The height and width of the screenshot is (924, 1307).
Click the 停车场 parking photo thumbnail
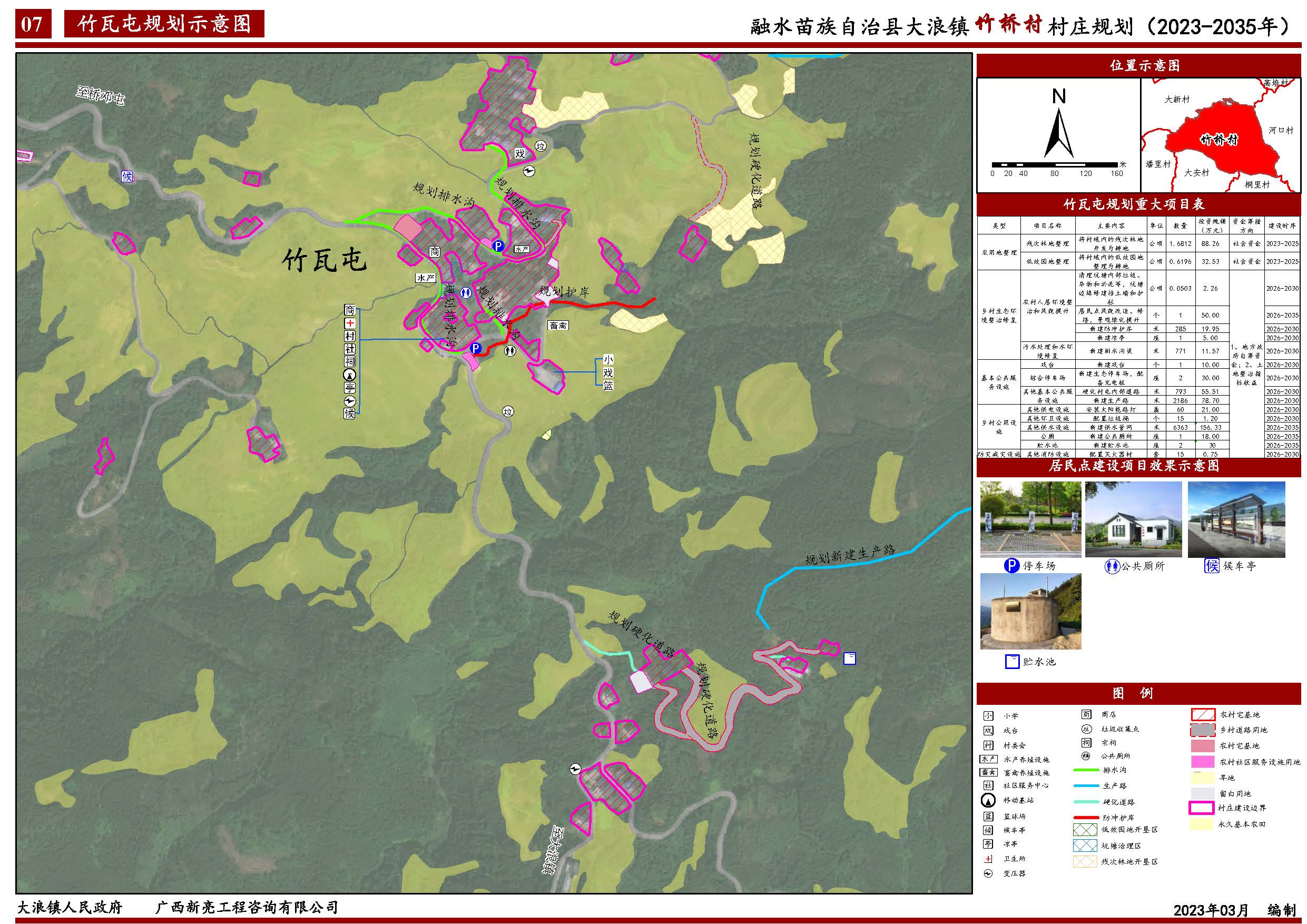coord(1030,519)
